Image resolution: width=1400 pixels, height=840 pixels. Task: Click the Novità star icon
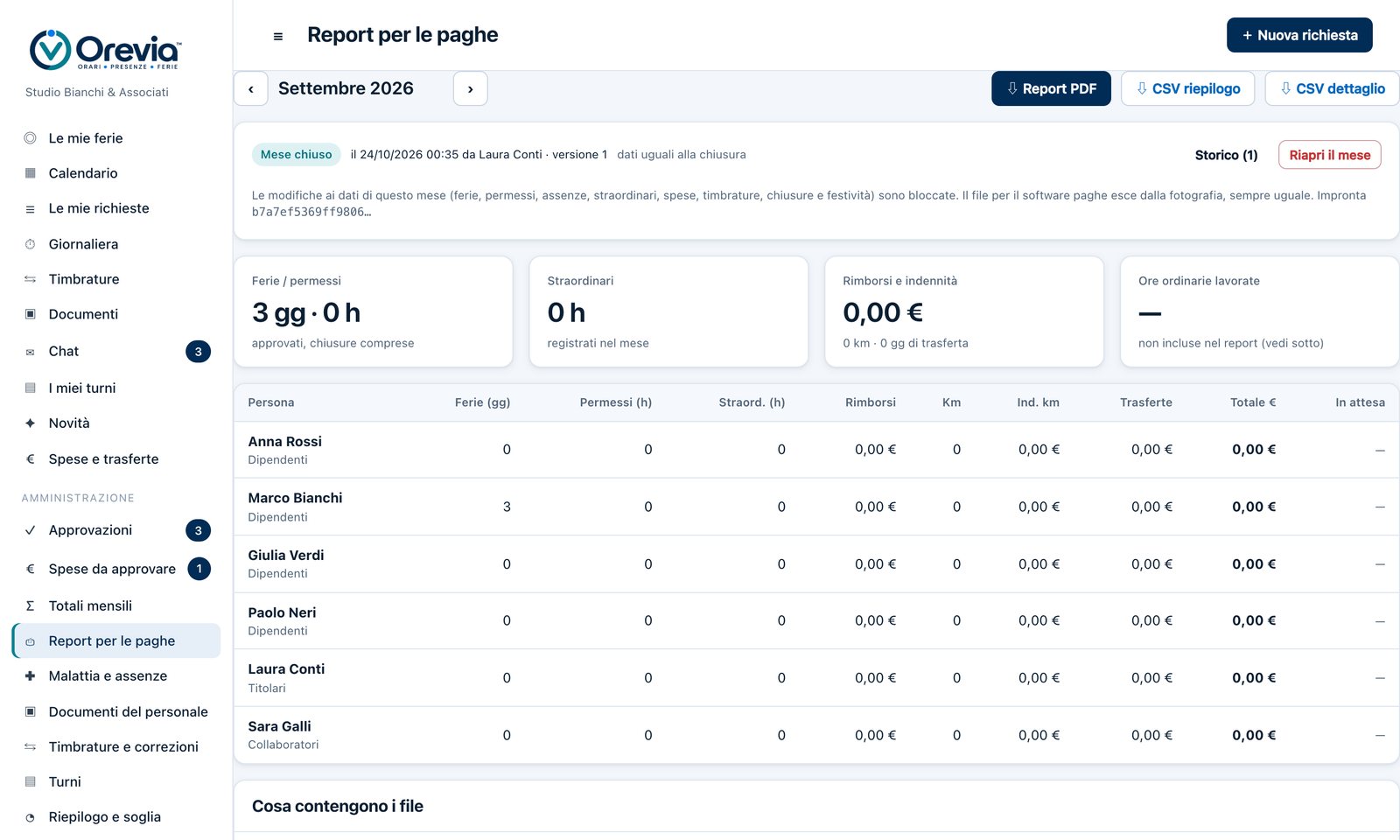point(30,423)
